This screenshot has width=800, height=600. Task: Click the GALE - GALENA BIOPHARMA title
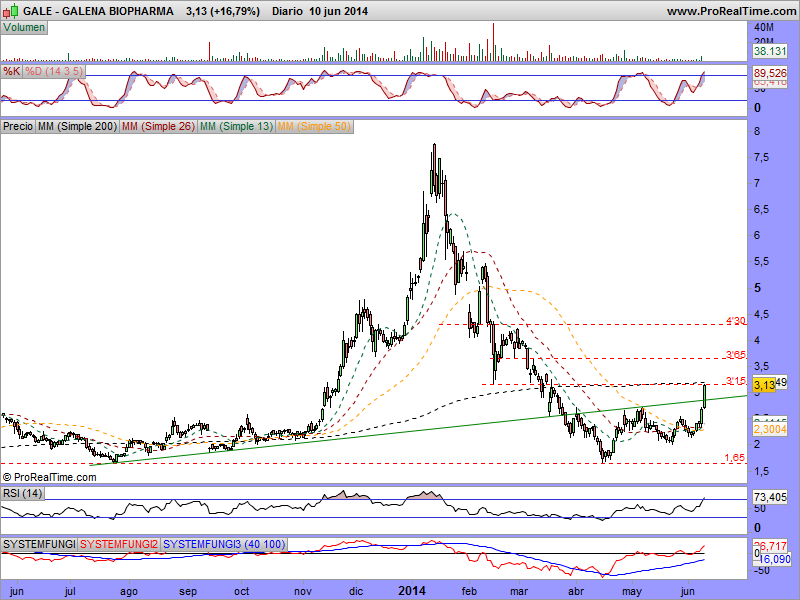(98, 11)
